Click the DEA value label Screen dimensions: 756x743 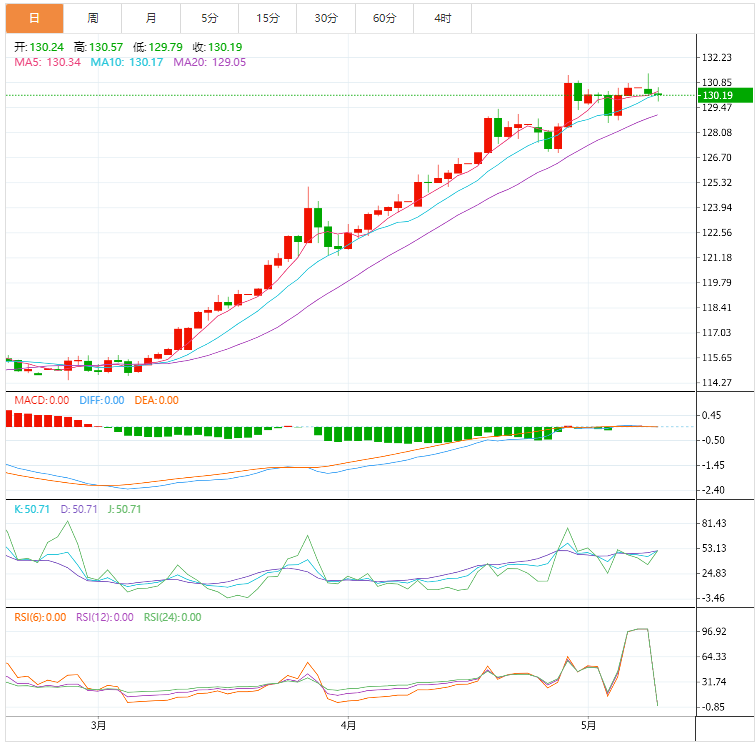[155, 400]
